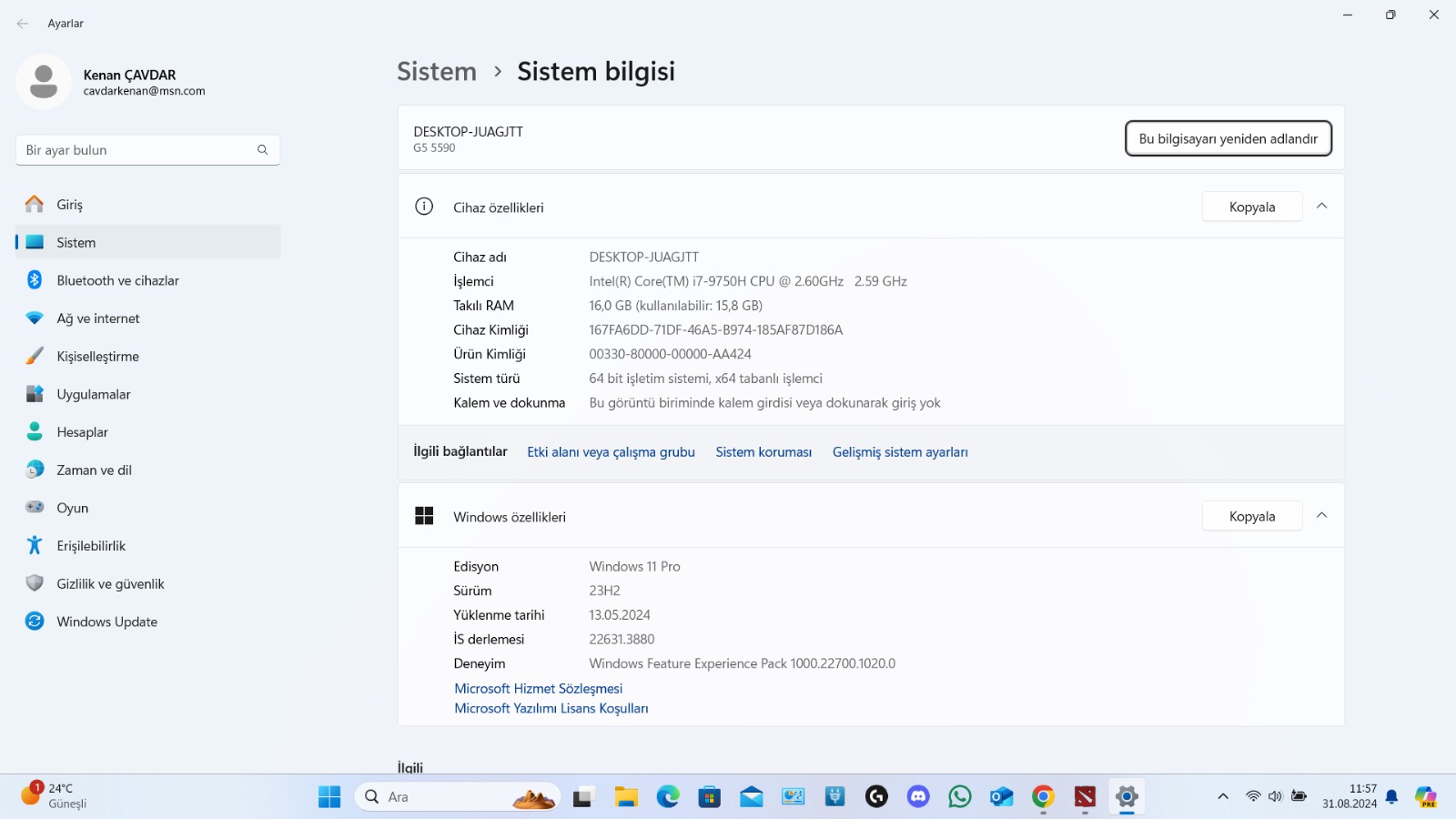
Task: Click the Windows Update sync icon
Action: [x=35, y=622]
